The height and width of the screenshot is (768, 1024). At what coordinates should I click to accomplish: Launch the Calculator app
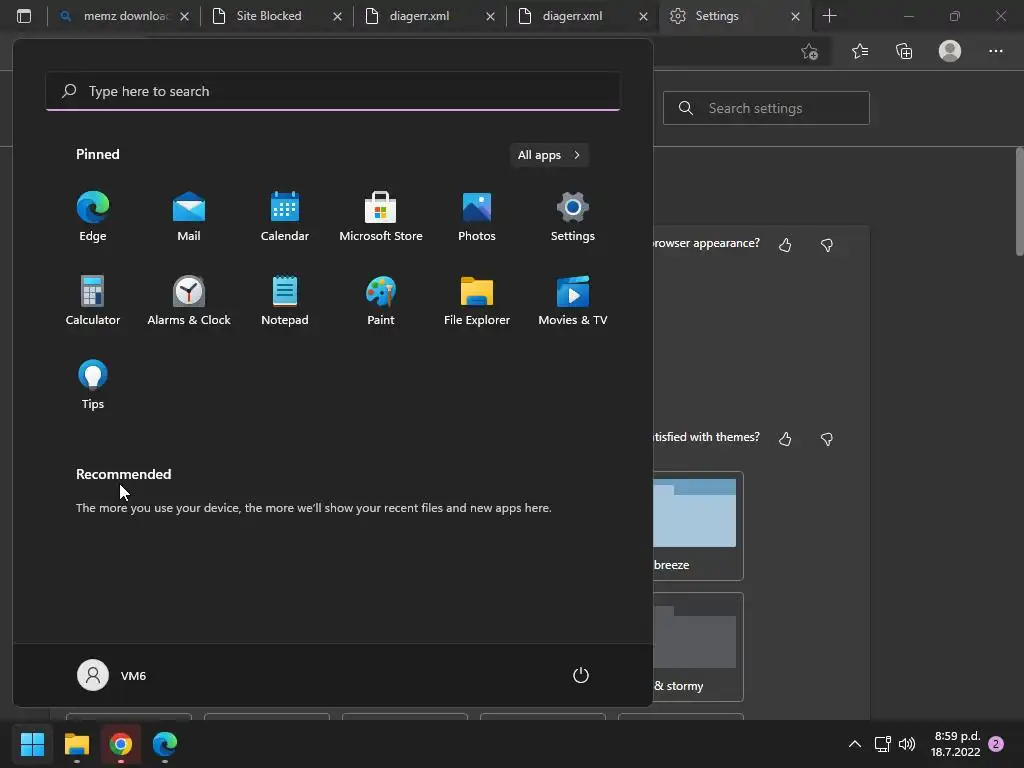[x=93, y=300]
